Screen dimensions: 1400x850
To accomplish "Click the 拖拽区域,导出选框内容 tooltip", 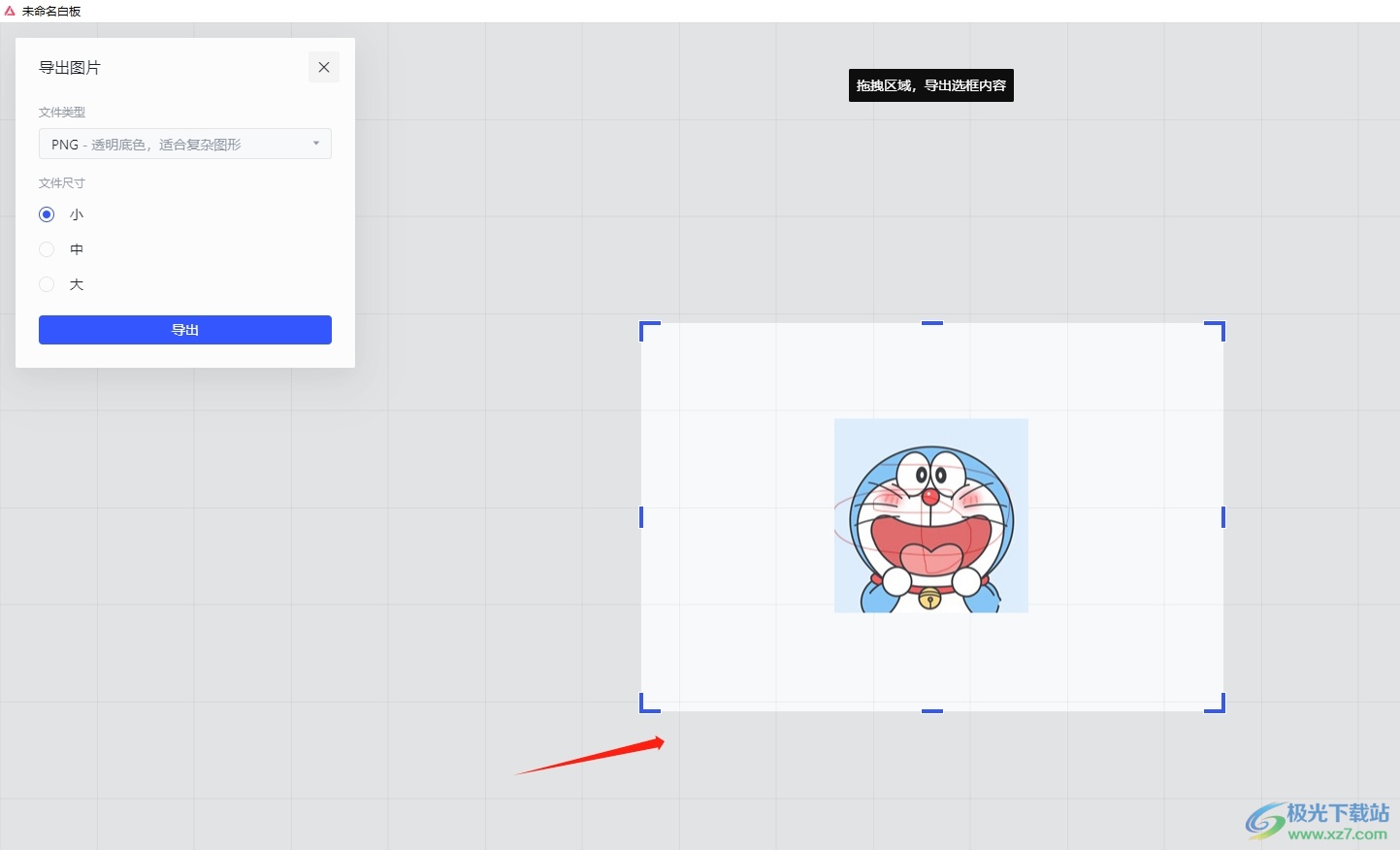I will point(931,85).
